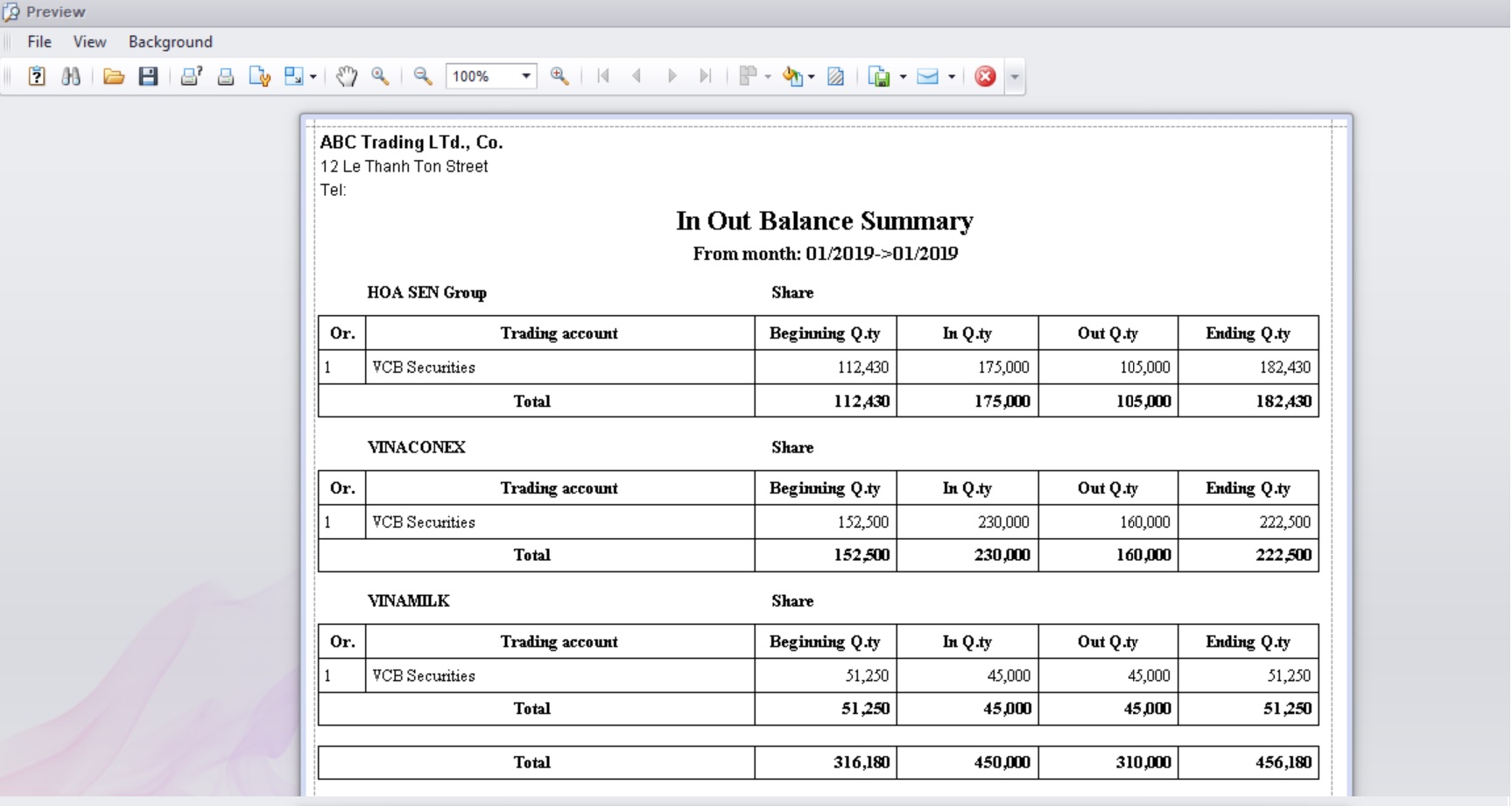Screen dimensions: 1512x806
Task: Click the scale icon
Action: [293, 76]
